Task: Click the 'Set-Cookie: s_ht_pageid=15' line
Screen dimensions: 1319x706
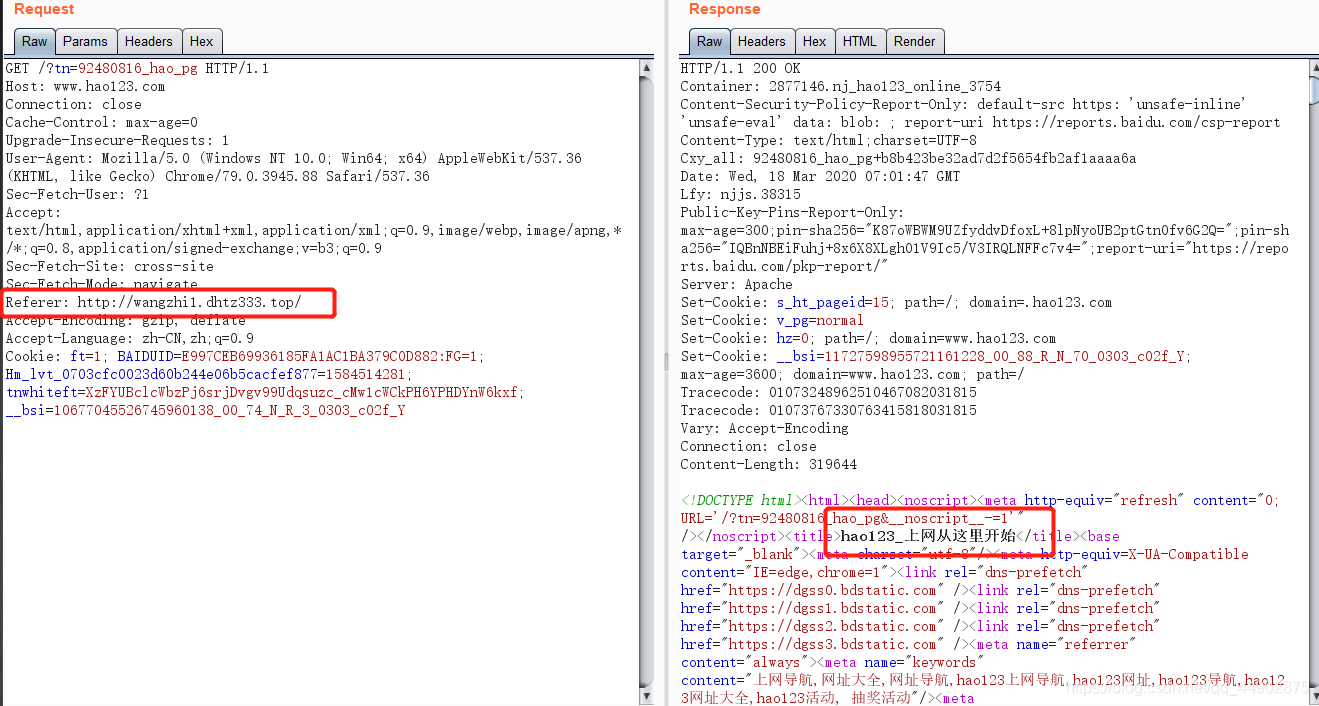Action: [x=896, y=302]
